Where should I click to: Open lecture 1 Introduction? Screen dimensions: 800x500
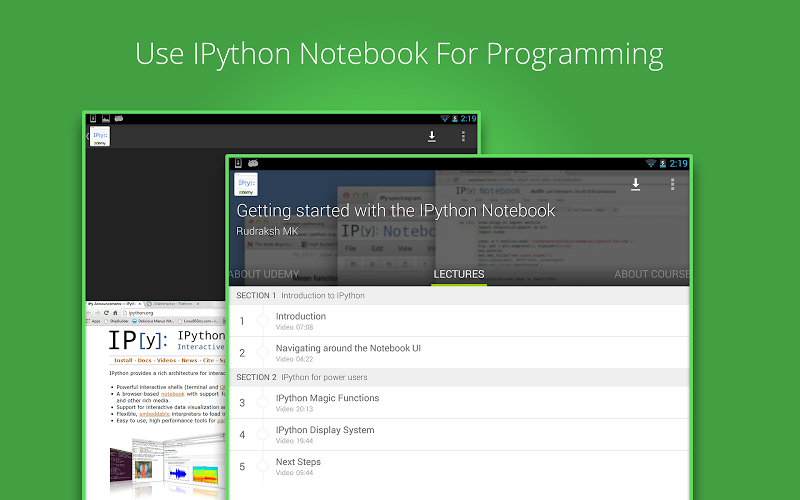(x=460, y=321)
